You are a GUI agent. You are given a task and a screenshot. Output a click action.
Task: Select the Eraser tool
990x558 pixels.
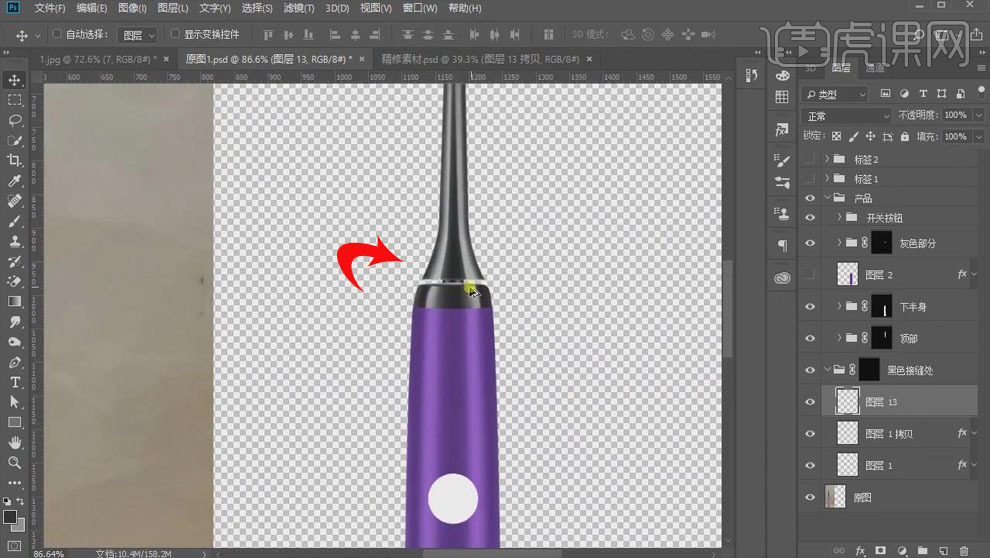tap(15, 282)
